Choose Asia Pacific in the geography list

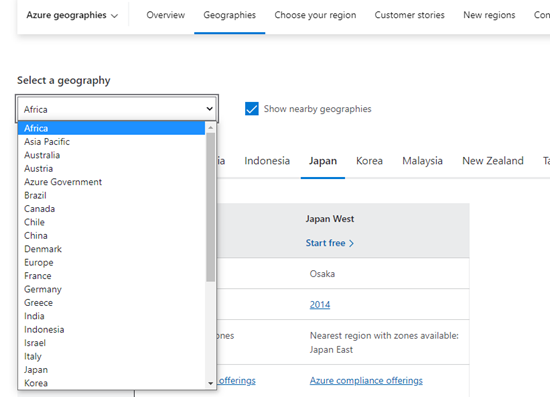pos(111,142)
